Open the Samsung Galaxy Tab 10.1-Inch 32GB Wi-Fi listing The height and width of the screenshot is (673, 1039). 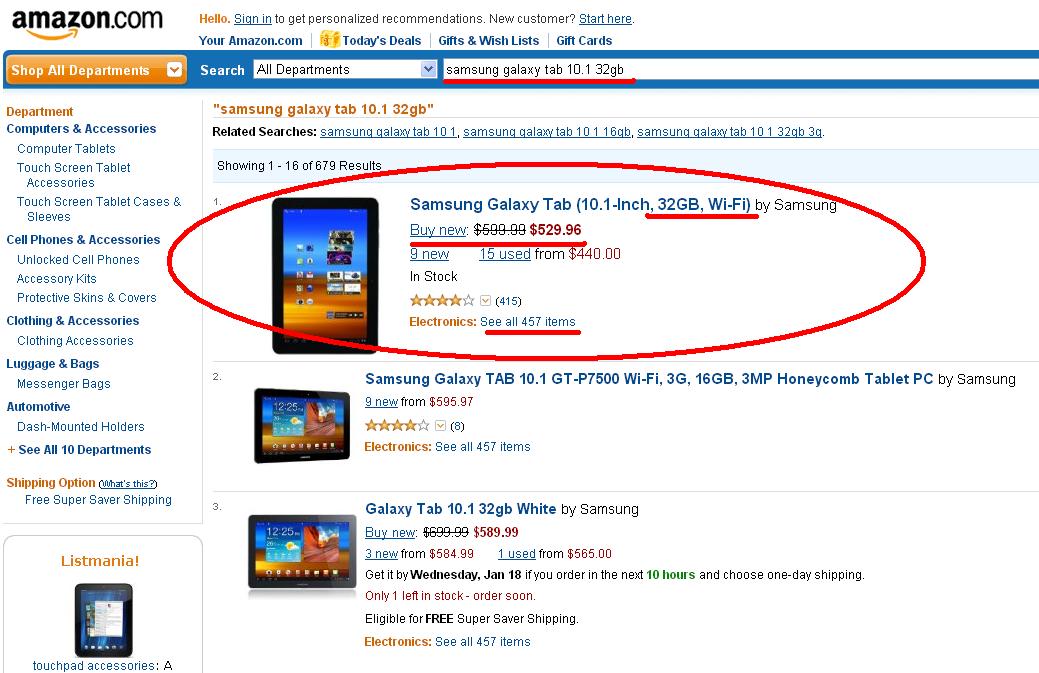[x=580, y=205]
